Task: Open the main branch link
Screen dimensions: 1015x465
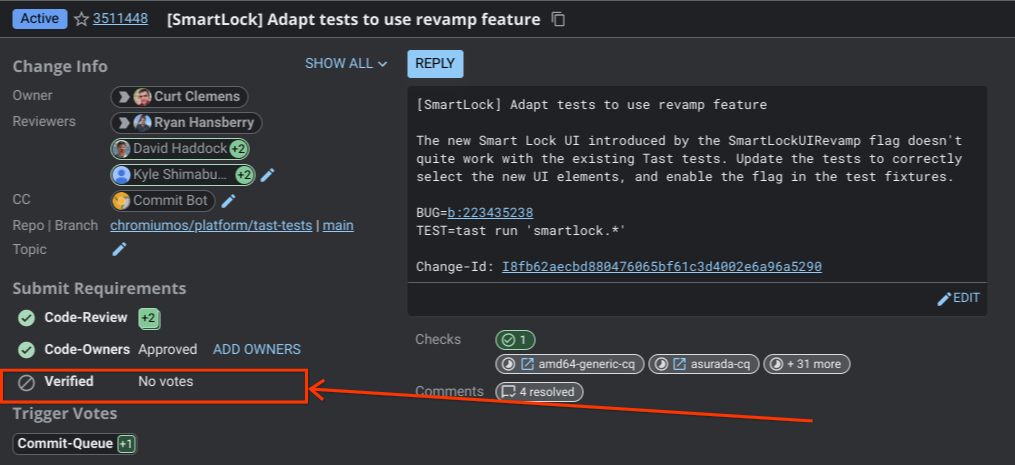Action: pyautogui.click(x=338, y=225)
